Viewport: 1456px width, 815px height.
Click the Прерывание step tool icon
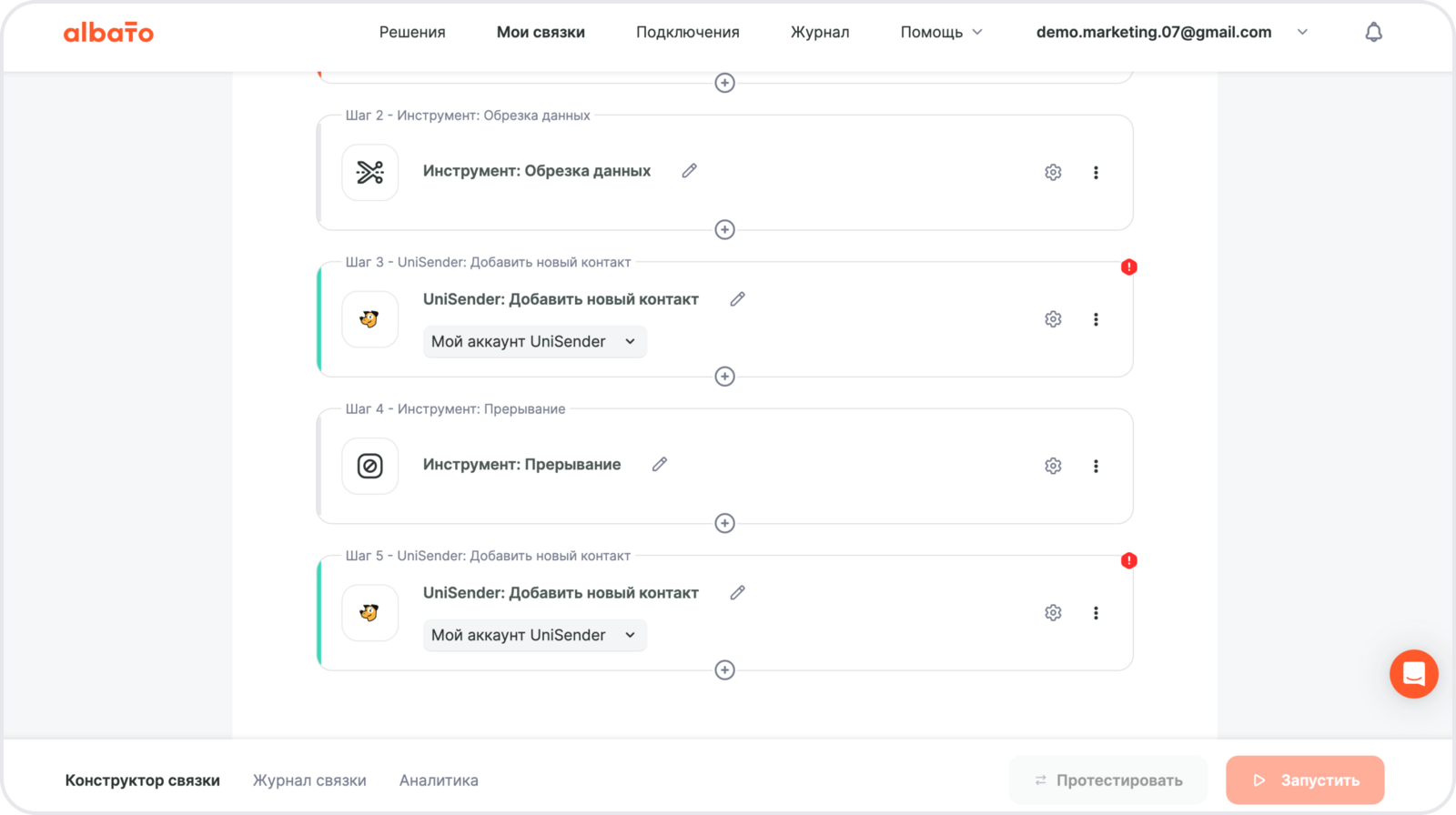tap(369, 467)
